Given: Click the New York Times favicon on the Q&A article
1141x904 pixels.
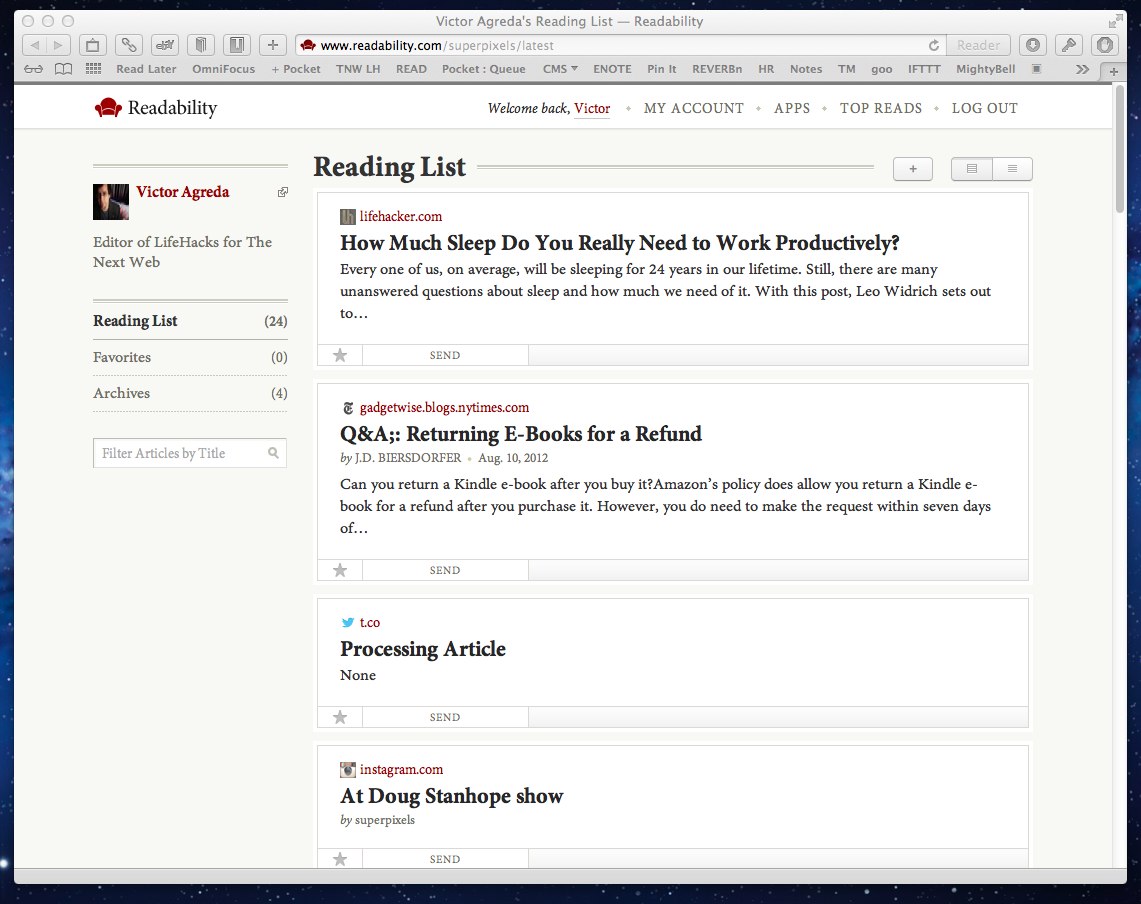Looking at the screenshot, I should (x=347, y=407).
